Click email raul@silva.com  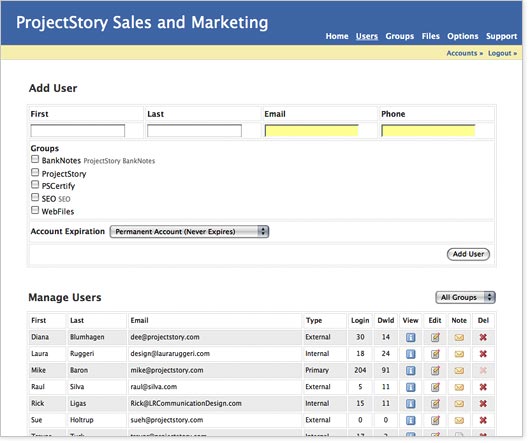point(154,387)
